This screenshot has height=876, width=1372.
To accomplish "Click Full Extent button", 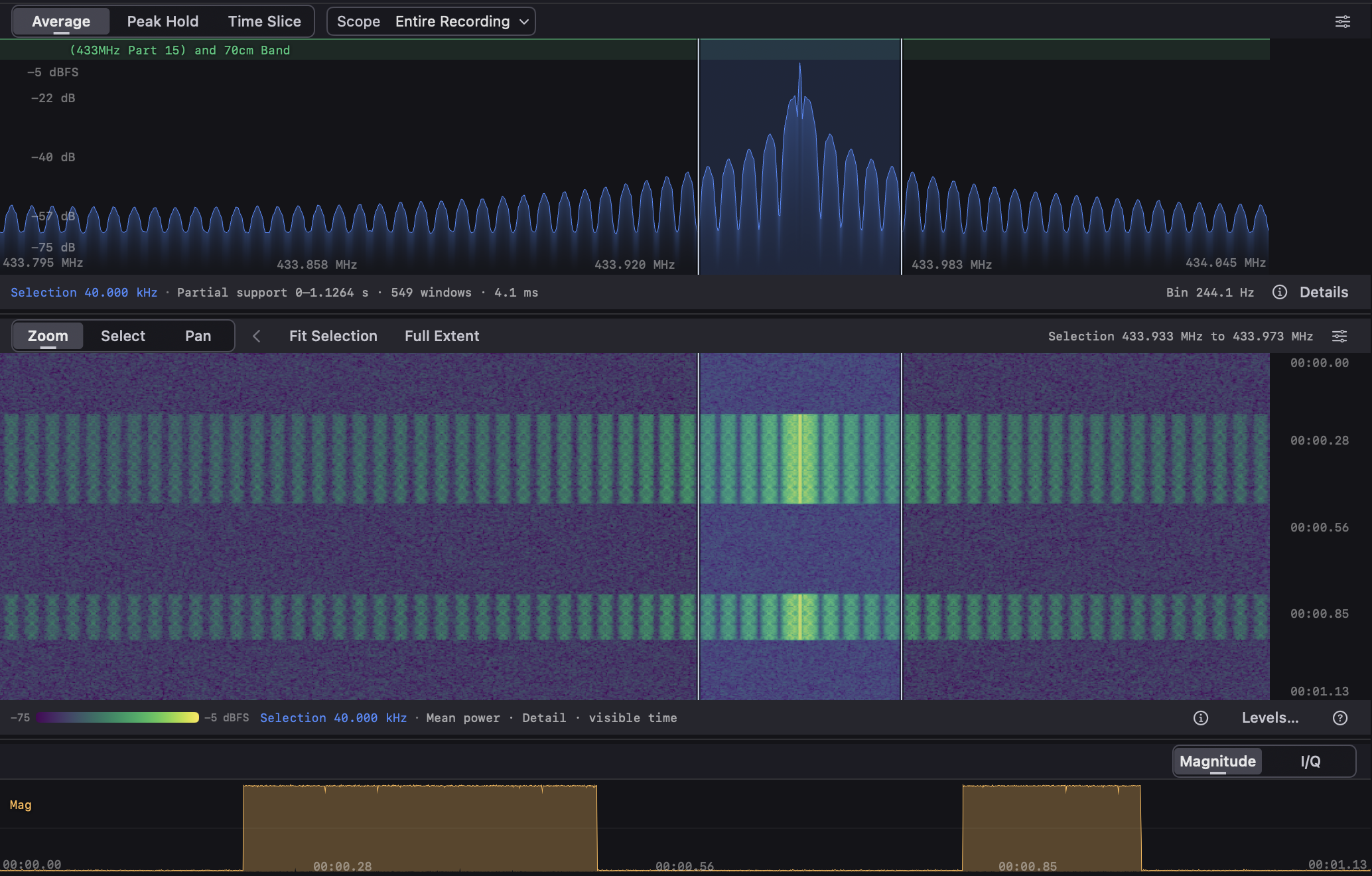I will click(x=442, y=336).
